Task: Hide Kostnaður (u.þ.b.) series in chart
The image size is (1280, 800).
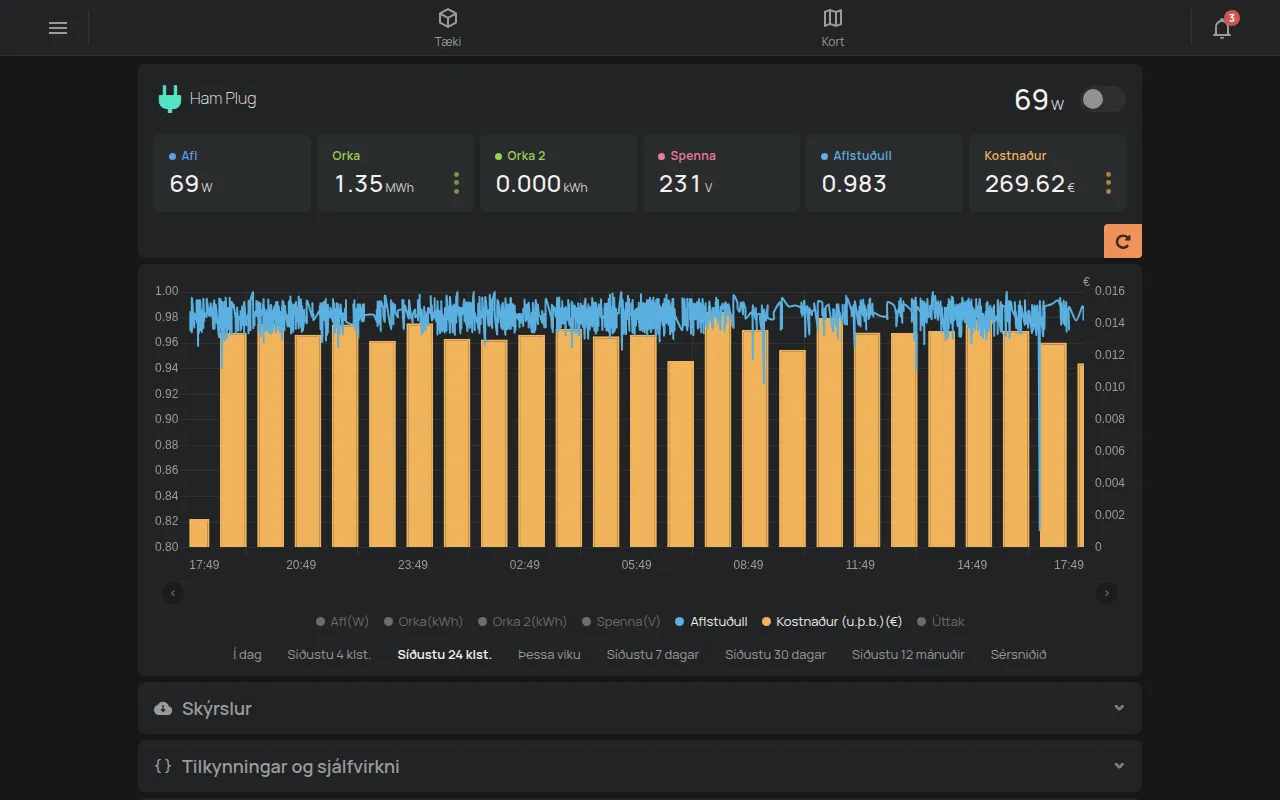Action: pos(832,622)
